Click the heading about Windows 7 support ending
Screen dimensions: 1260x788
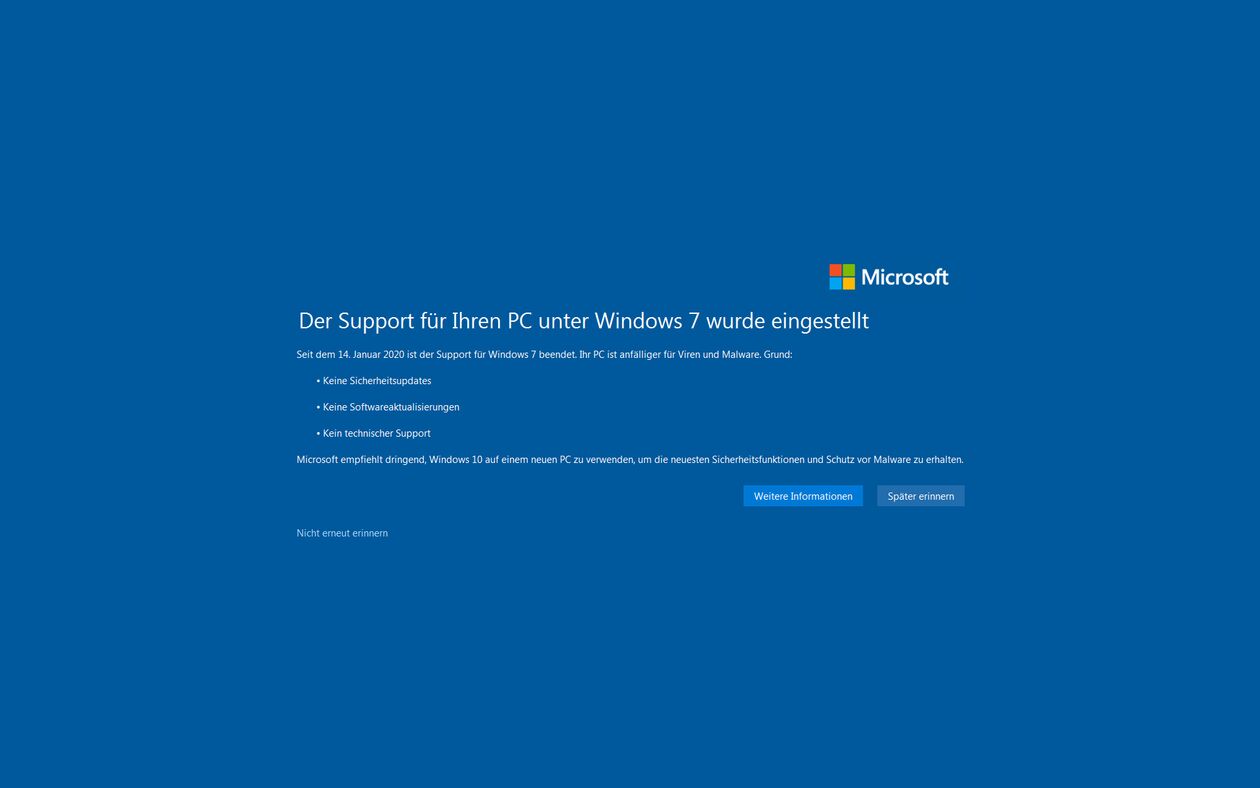tap(584, 321)
